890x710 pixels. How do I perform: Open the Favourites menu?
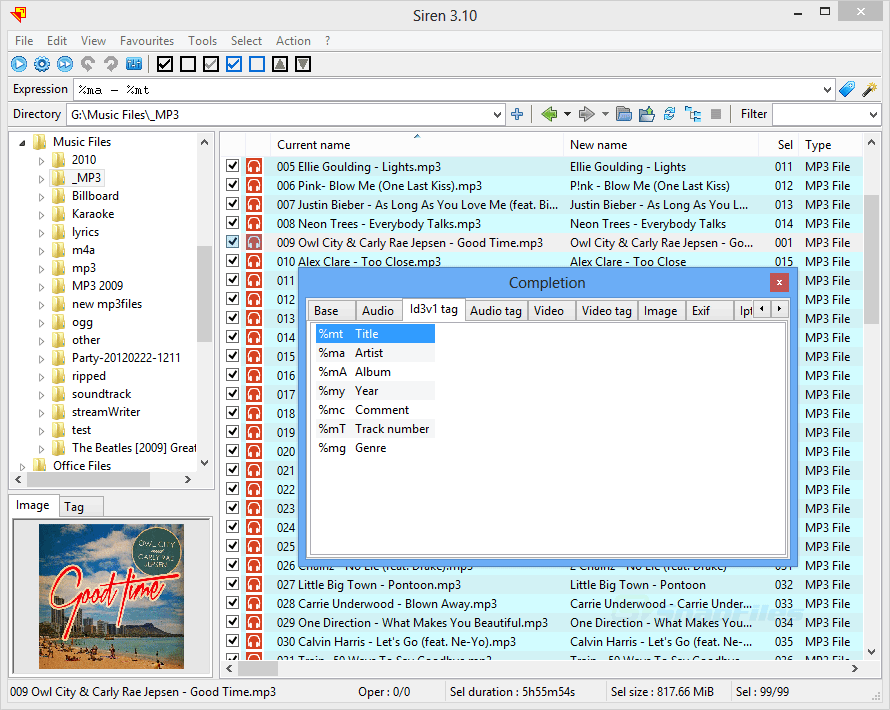147,41
